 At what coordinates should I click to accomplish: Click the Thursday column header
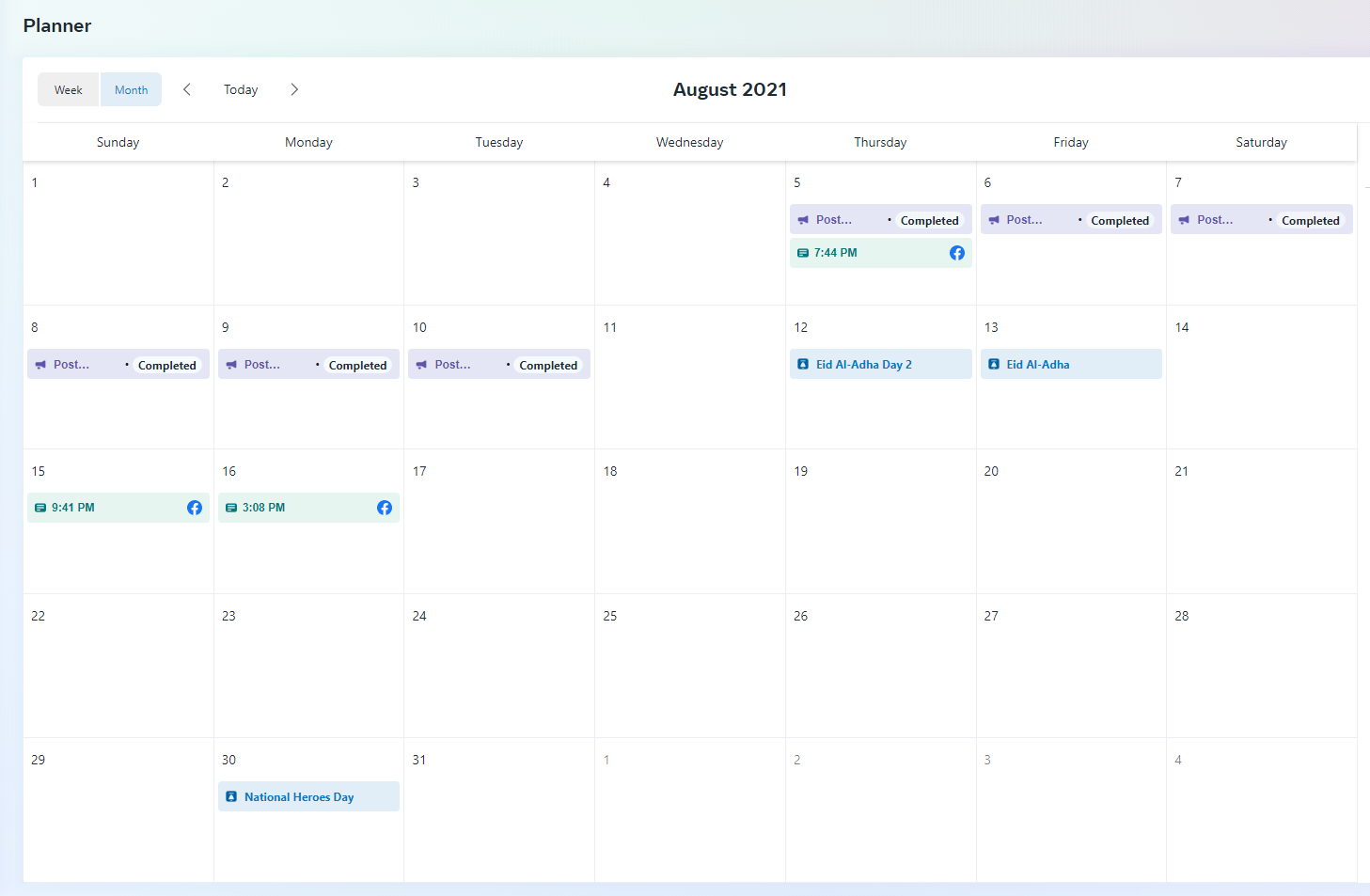(x=880, y=142)
